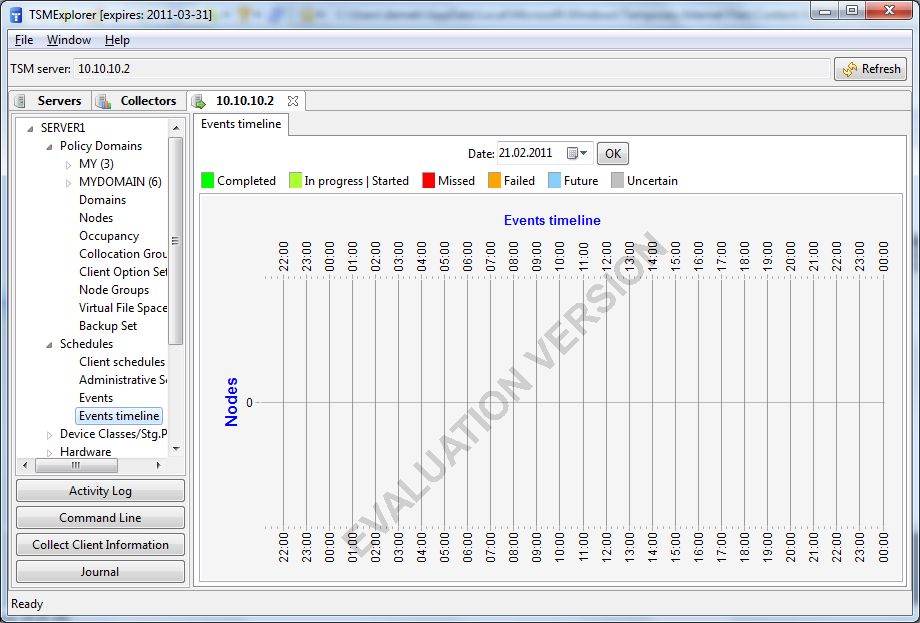Image resolution: width=920 pixels, height=623 pixels.
Task: Select Node Groups in the tree
Action: coord(114,290)
